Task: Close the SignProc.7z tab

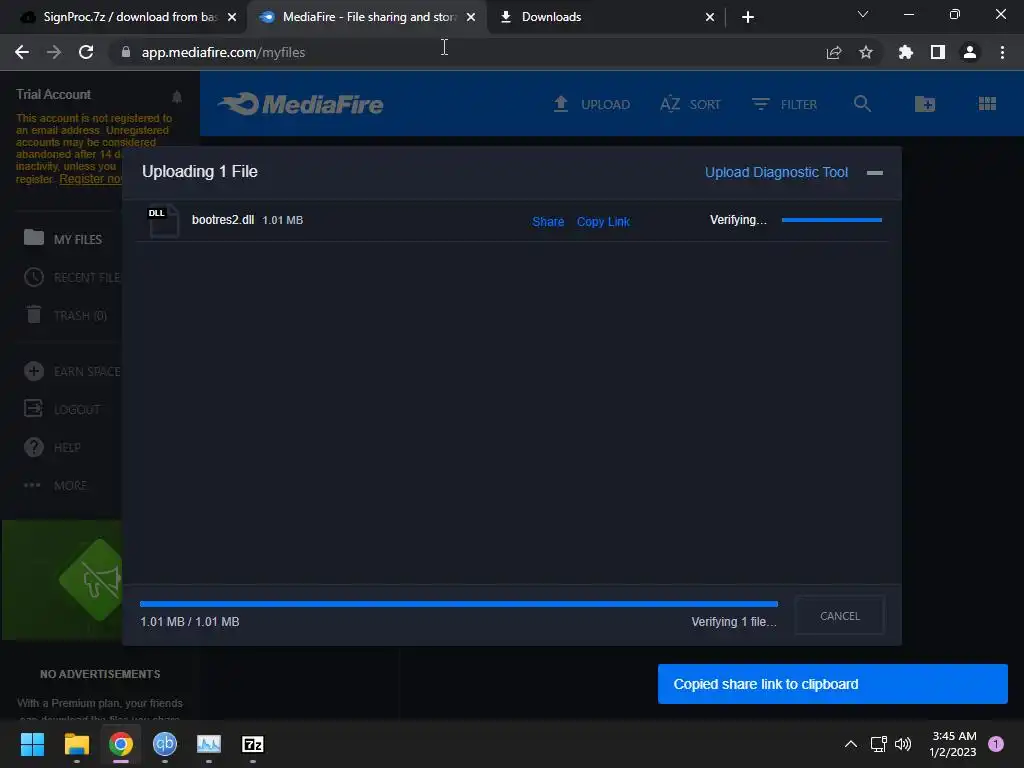Action: coord(232,17)
